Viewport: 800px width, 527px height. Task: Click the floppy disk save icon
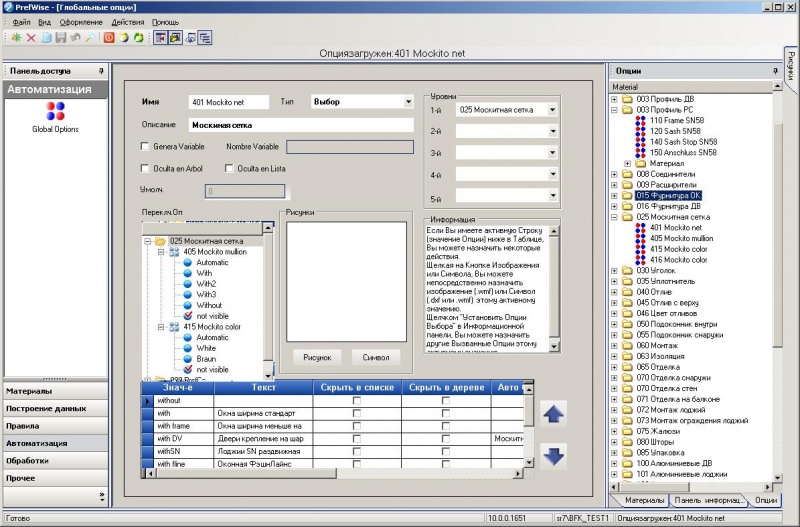(60, 37)
